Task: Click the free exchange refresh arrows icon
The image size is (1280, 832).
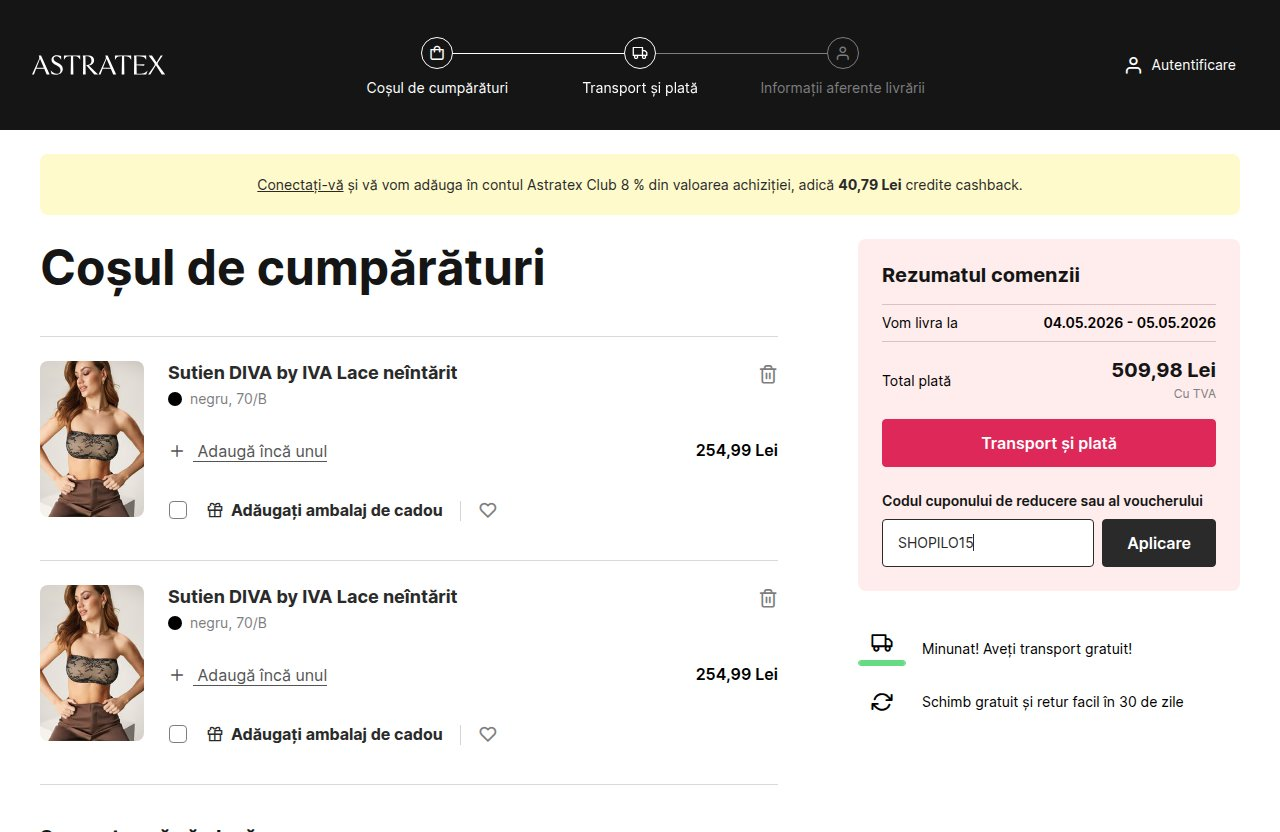Action: coord(881,702)
